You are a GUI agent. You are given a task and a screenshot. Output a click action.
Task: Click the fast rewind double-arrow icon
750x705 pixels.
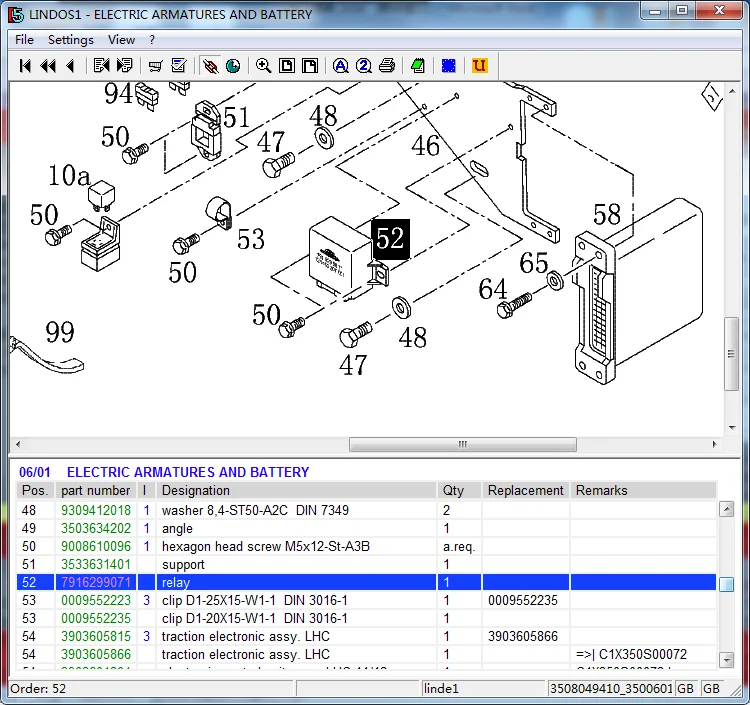click(48, 66)
